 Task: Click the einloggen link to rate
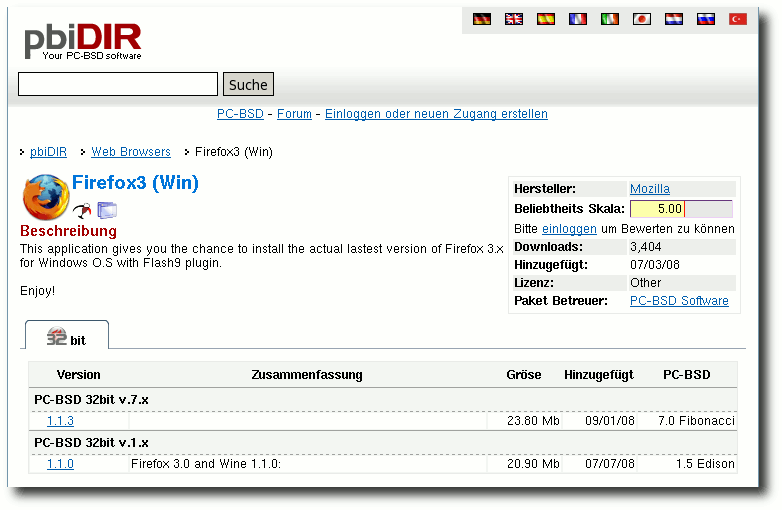[569, 228]
